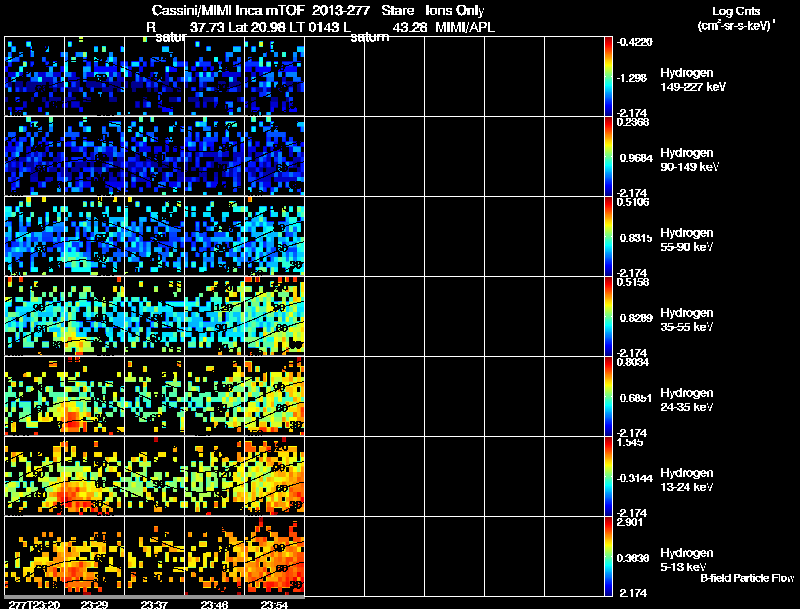The width and height of the screenshot is (800, 609).
Task: Click the 'Hydrogen 90-149 keV' row label
Action: point(690,160)
